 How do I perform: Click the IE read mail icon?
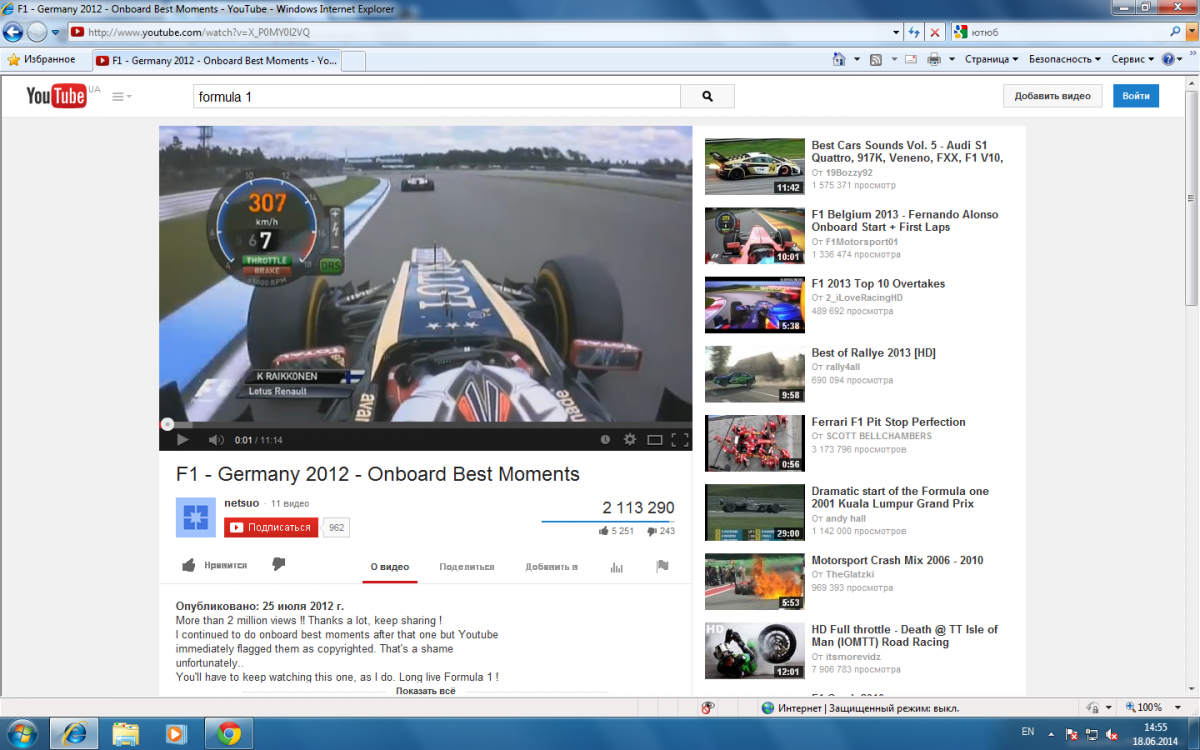(x=911, y=60)
